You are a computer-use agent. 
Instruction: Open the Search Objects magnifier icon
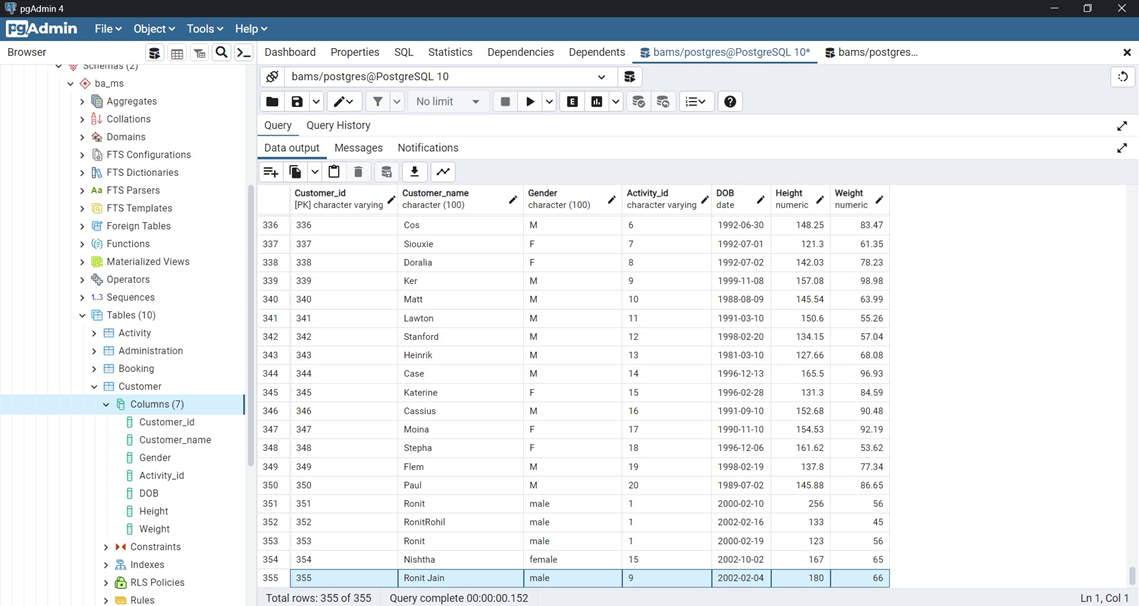(x=222, y=53)
